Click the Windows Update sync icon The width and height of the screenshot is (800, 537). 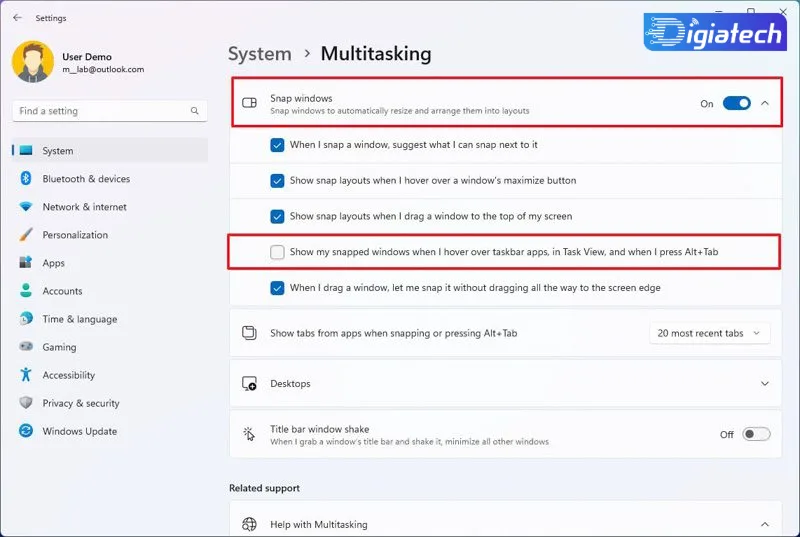[26, 431]
